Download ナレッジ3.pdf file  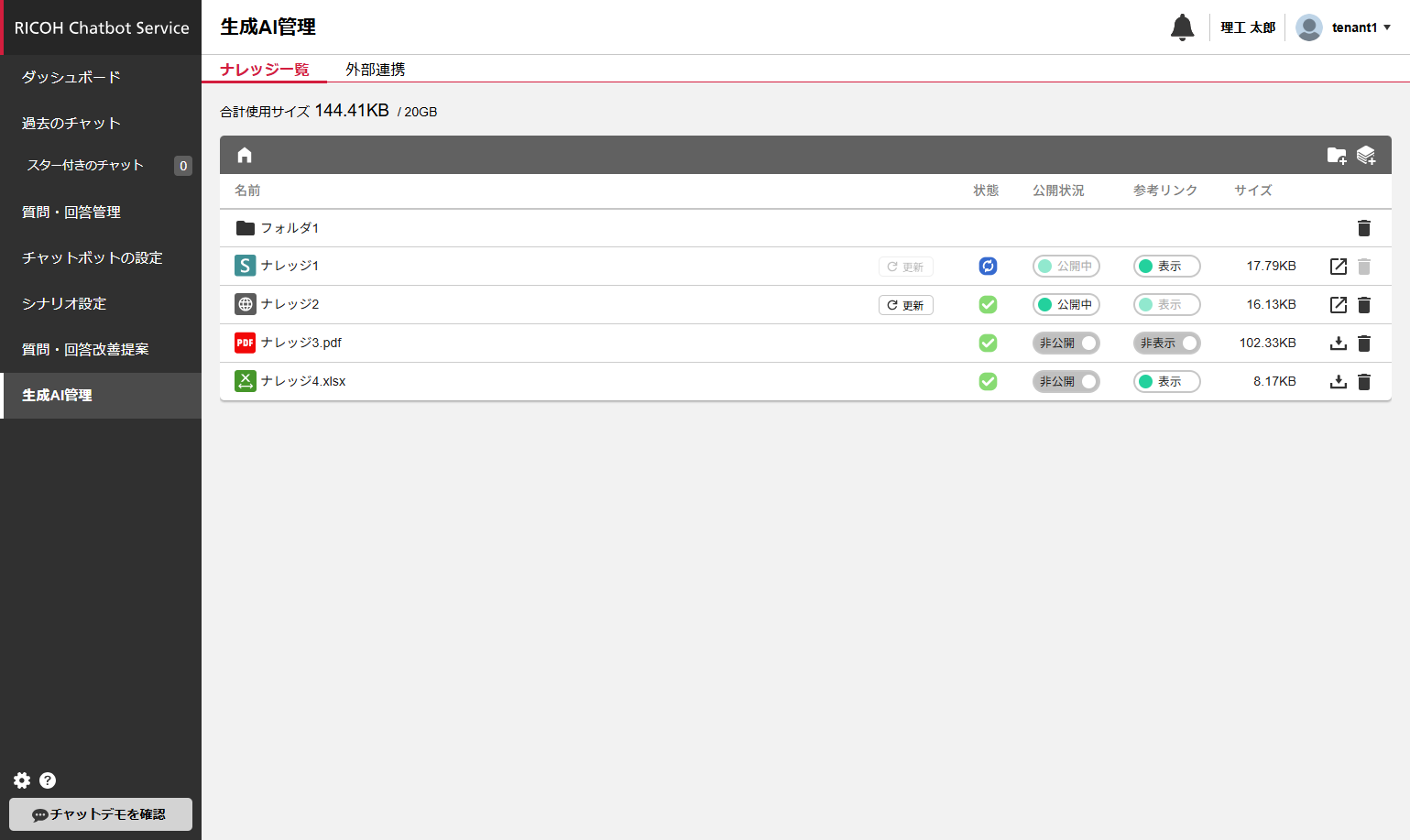point(1338,344)
